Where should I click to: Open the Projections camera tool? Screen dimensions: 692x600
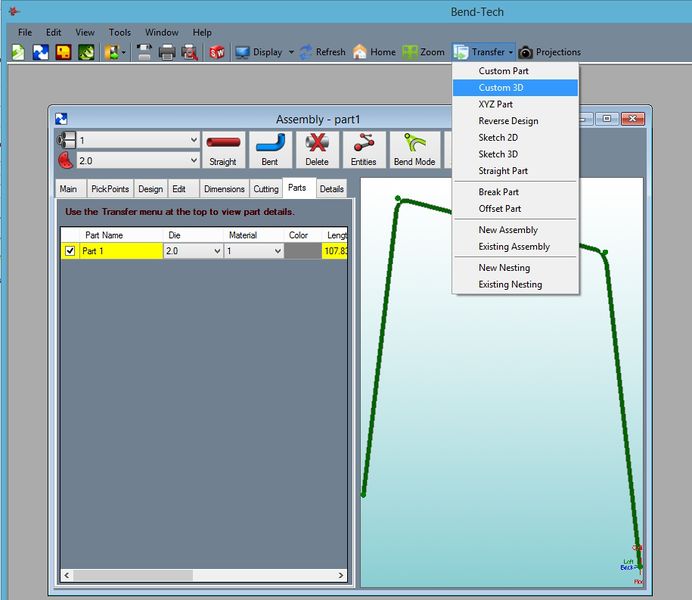(x=549, y=52)
